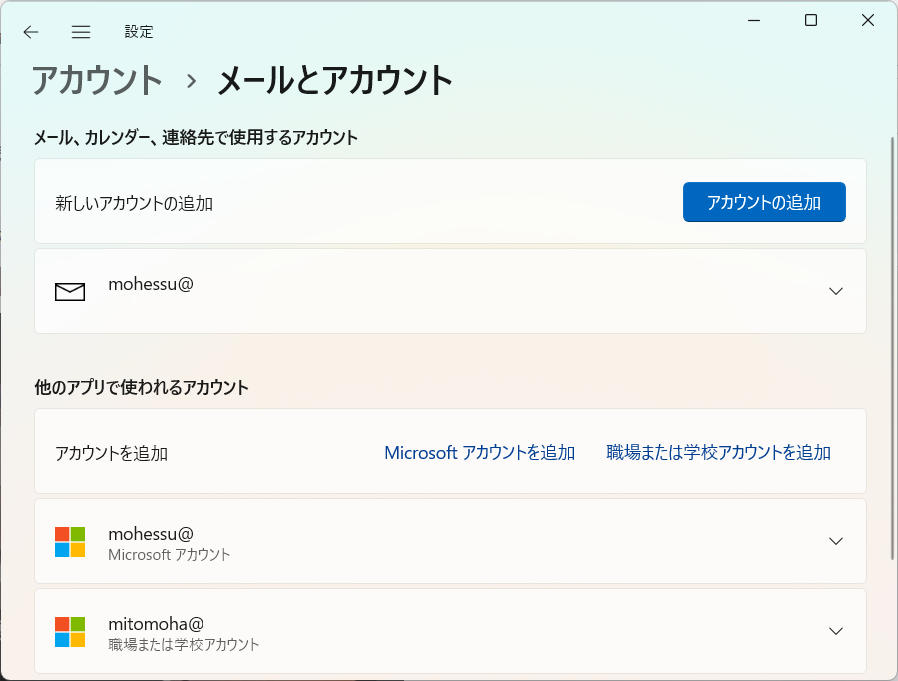Image resolution: width=898 pixels, height=681 pixels.
Task: Maximize the Settings window
Action: pos(811,21)
